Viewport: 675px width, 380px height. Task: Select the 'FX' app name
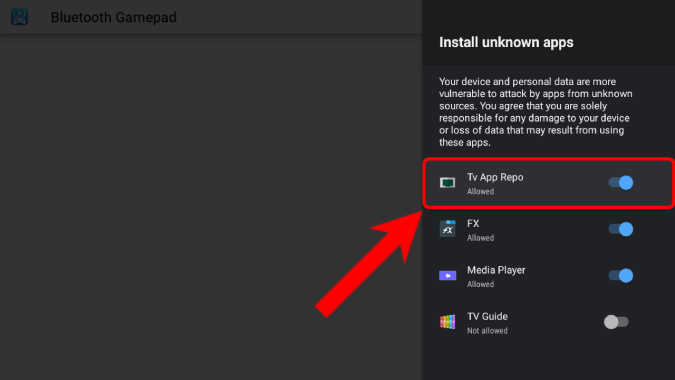click(473, 224)
